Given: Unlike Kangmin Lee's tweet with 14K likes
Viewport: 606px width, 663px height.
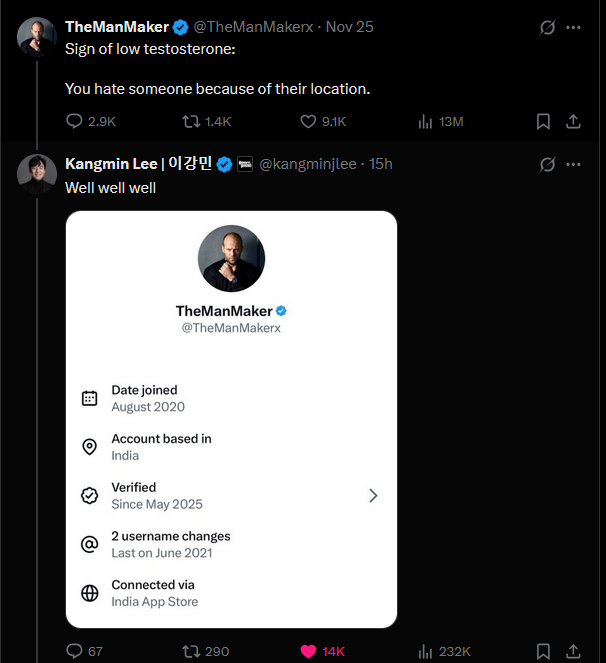Looking at the screenshot, I should click(x=309, y=651).
